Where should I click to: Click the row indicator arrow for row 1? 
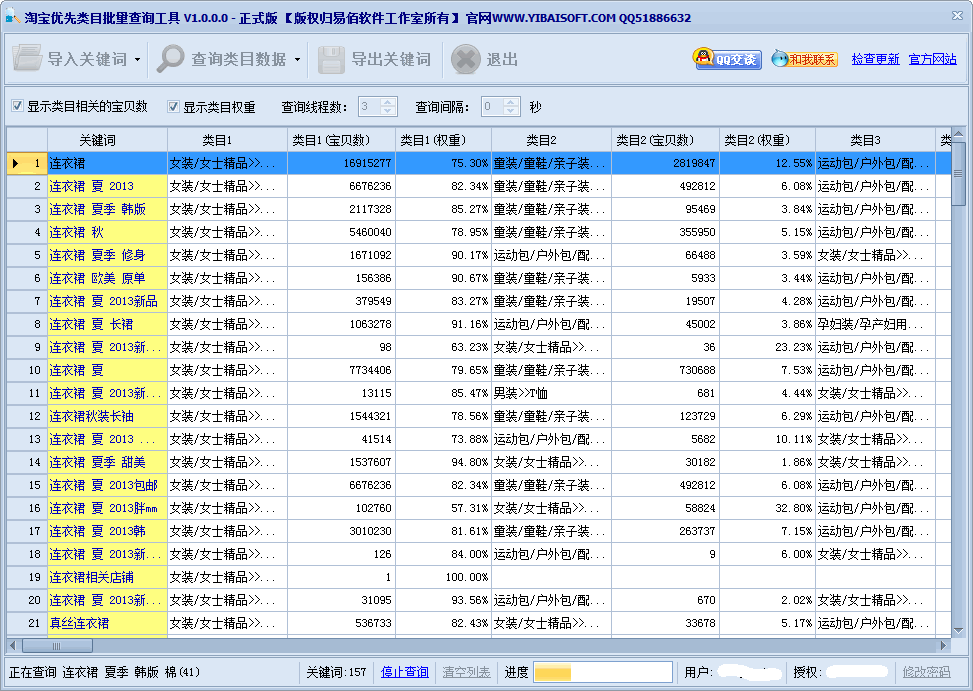click(x=16, y=163)
